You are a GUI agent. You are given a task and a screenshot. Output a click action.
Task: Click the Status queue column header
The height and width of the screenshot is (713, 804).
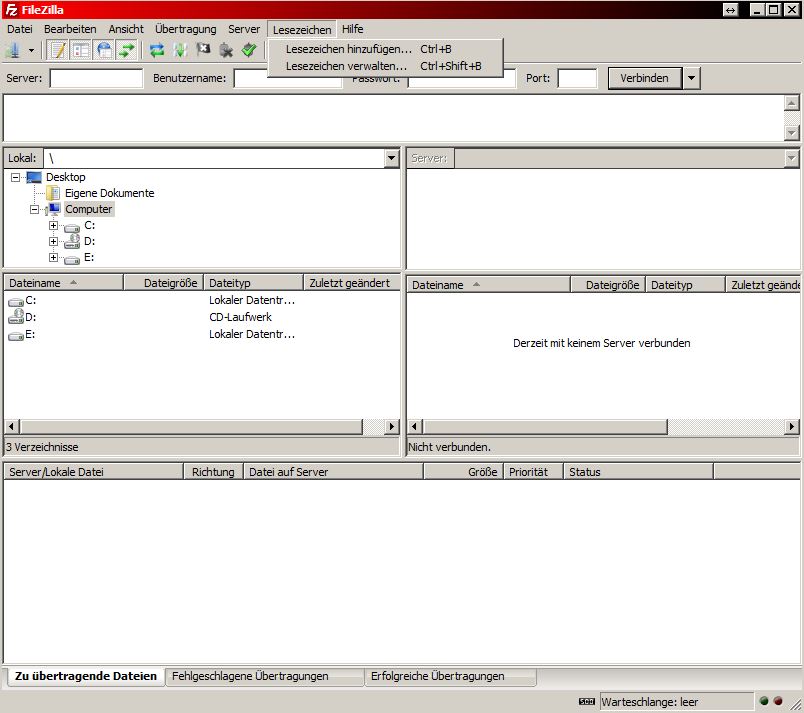pyautogui.click(x=638, y=472)
